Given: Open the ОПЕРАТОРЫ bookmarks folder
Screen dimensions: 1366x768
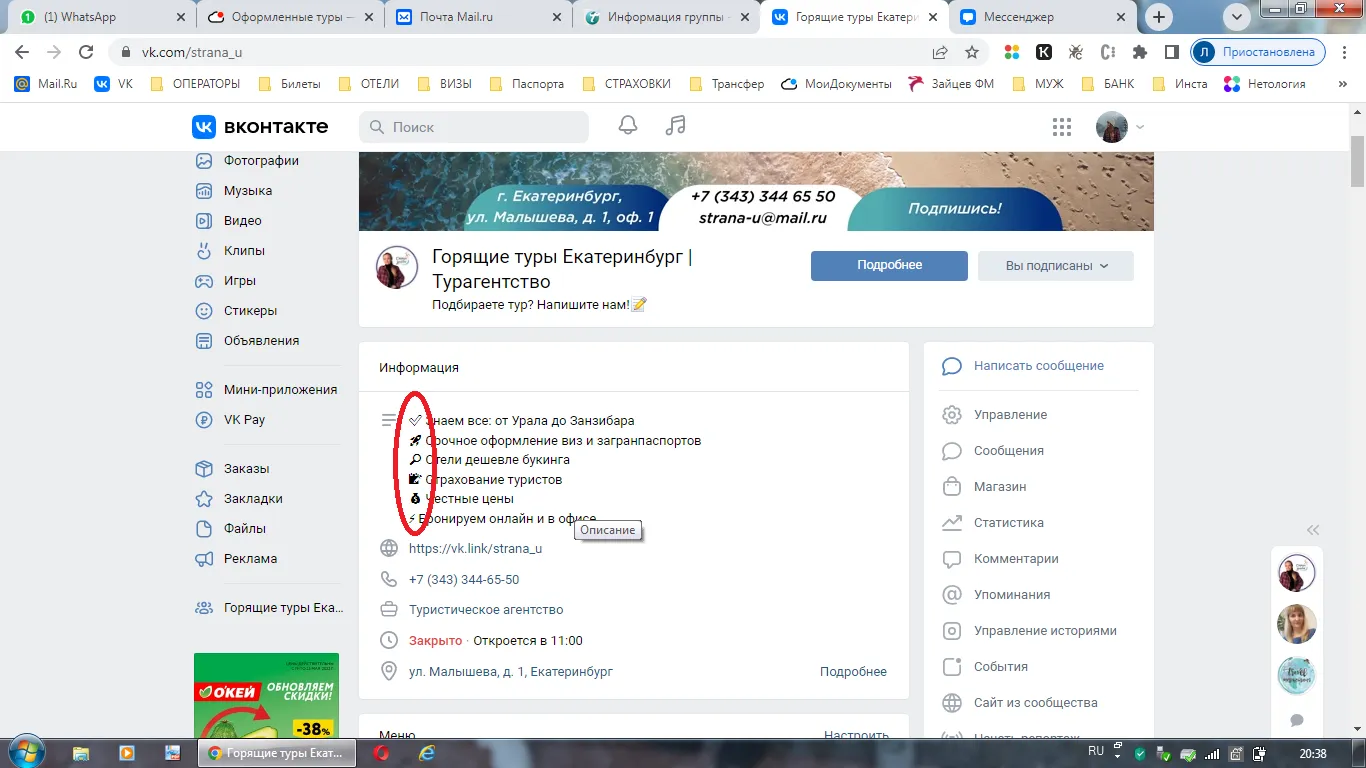Looking at the screenshot, I should click(x=195, y=84).
